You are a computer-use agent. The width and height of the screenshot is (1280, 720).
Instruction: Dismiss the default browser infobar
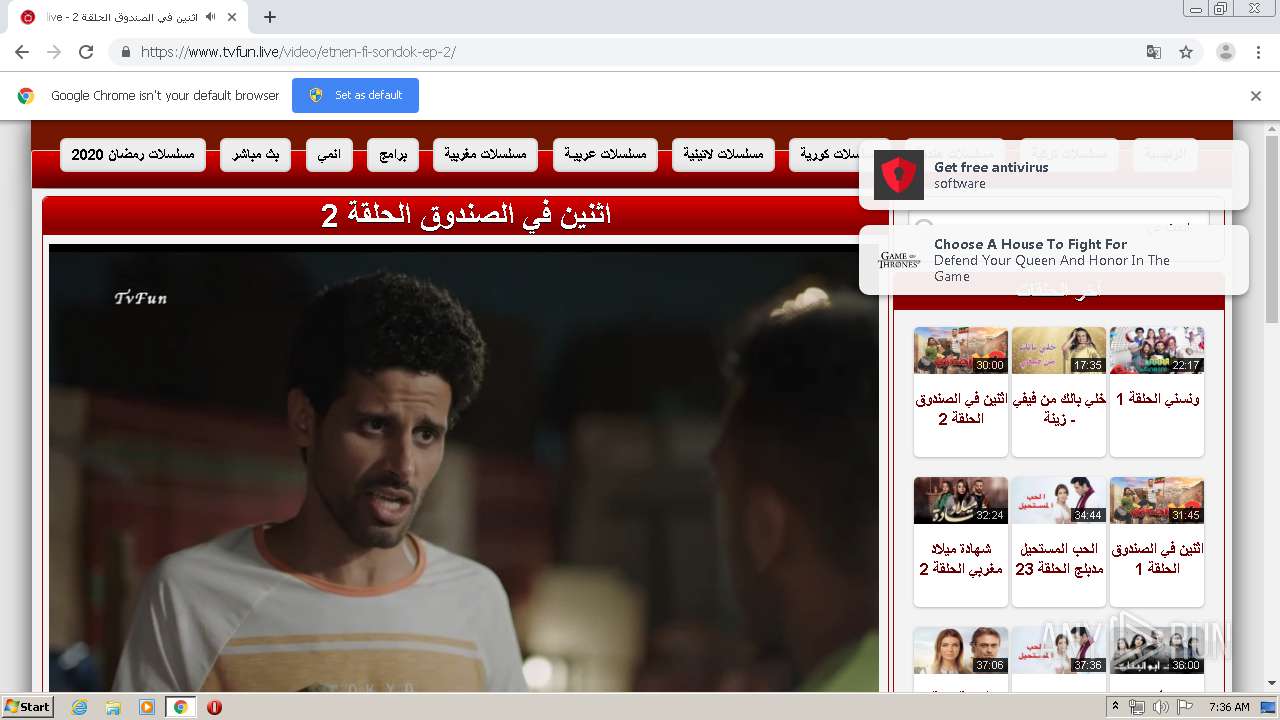pos(1256,96)
